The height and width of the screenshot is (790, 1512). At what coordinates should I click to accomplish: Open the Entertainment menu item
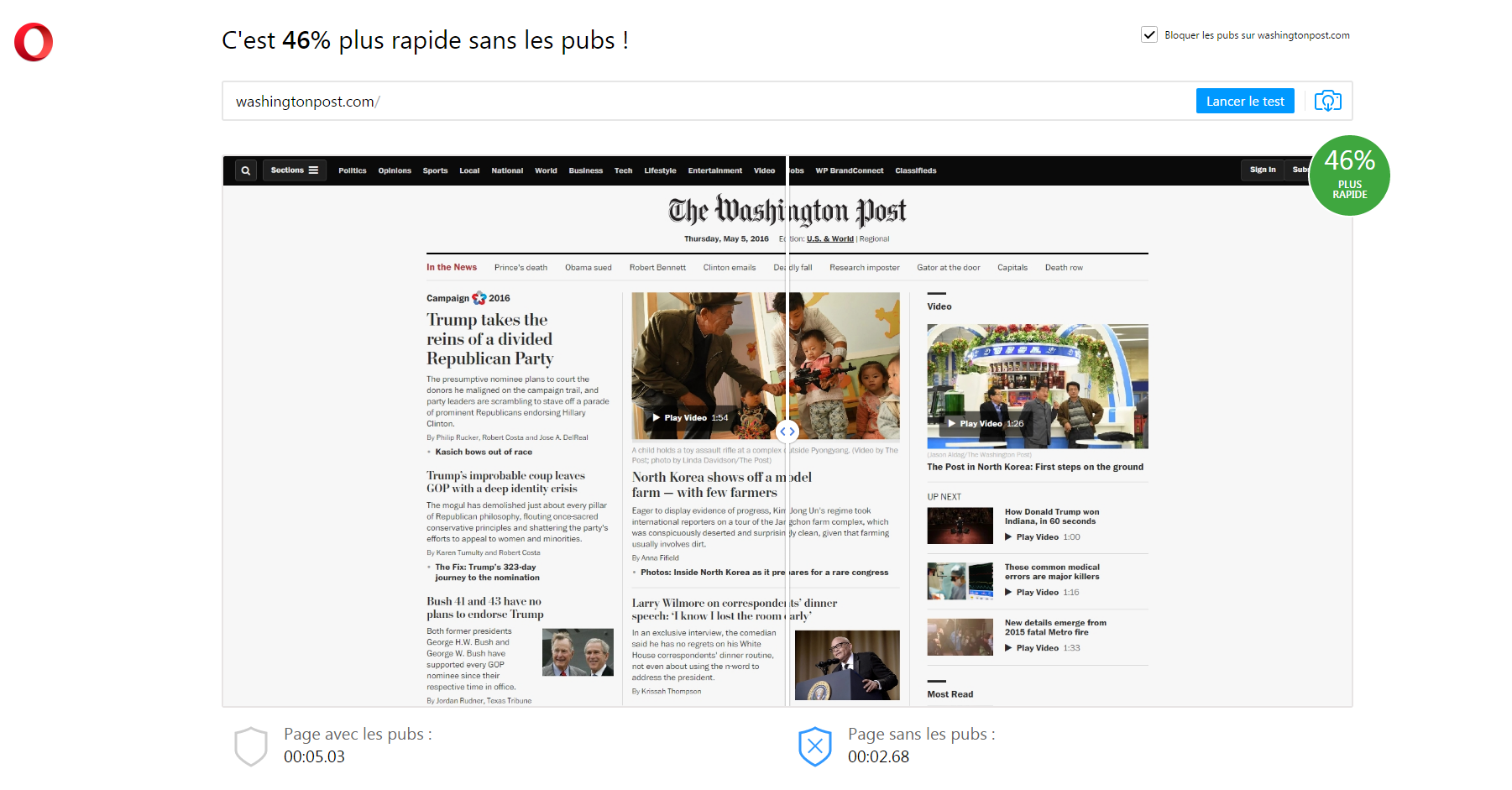(x=714, y=170)
